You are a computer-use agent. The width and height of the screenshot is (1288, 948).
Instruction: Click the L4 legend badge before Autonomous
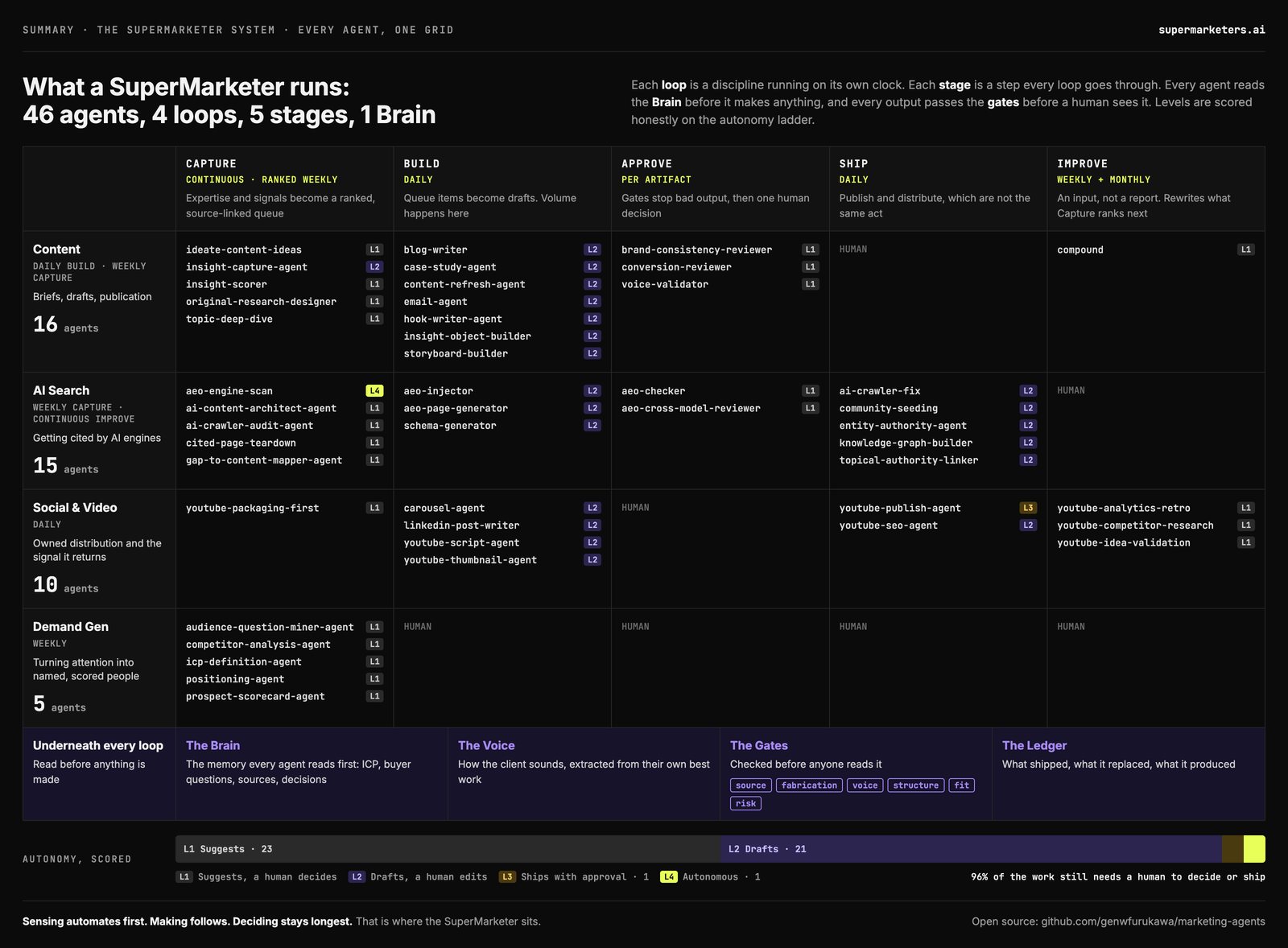[668, 877]
